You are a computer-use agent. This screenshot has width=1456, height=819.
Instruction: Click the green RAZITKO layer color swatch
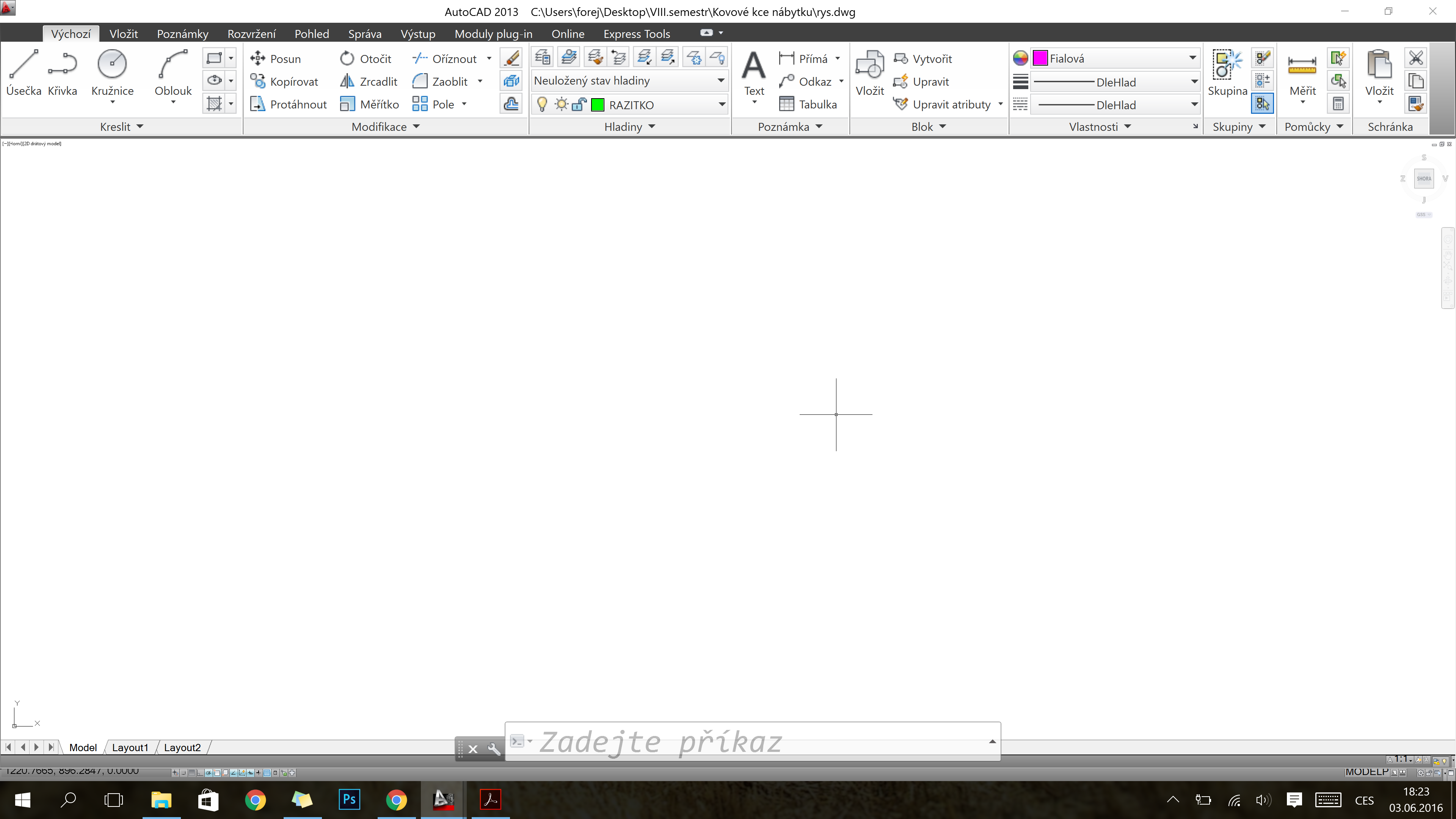[x=598, y=105]
